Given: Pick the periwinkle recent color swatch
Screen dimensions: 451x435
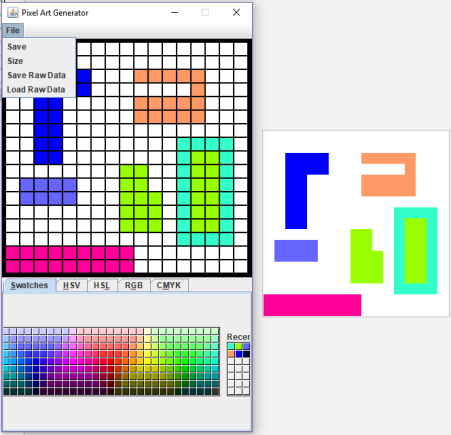Looking at the screenshot, I should (246, 346).
